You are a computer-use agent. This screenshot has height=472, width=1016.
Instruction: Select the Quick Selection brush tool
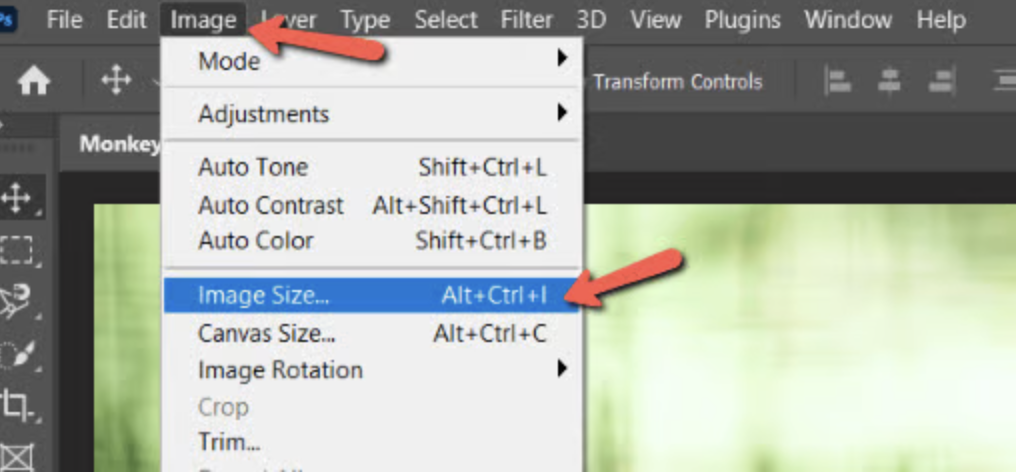pyautogui.click(x=17, y=354)
